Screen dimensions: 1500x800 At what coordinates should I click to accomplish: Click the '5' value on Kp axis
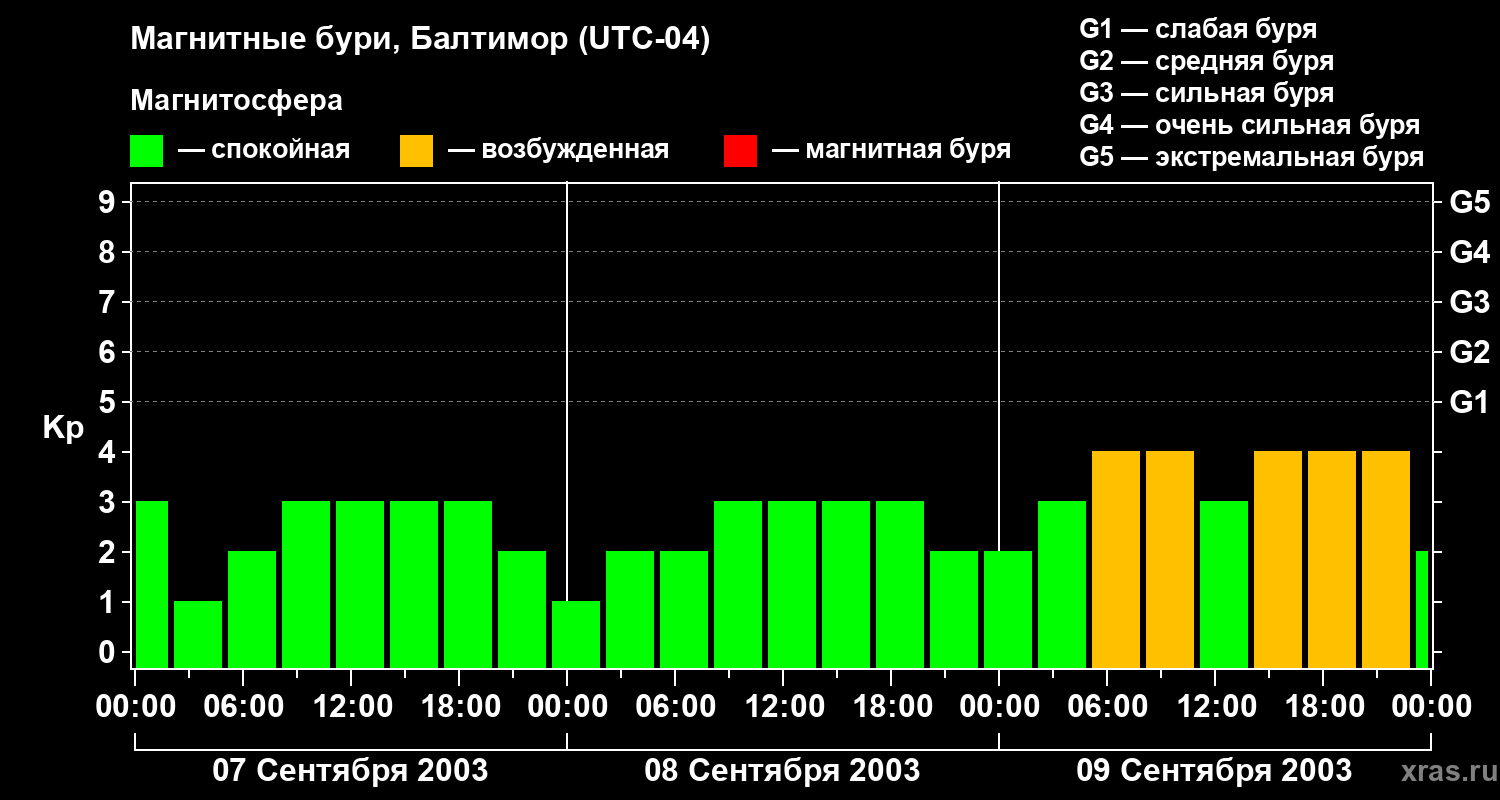(x=108, y=402)
